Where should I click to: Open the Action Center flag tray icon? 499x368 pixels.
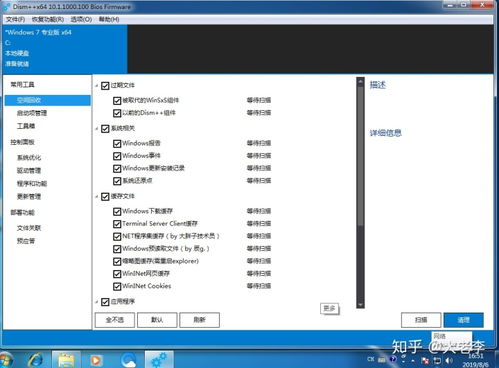(425, 360)
